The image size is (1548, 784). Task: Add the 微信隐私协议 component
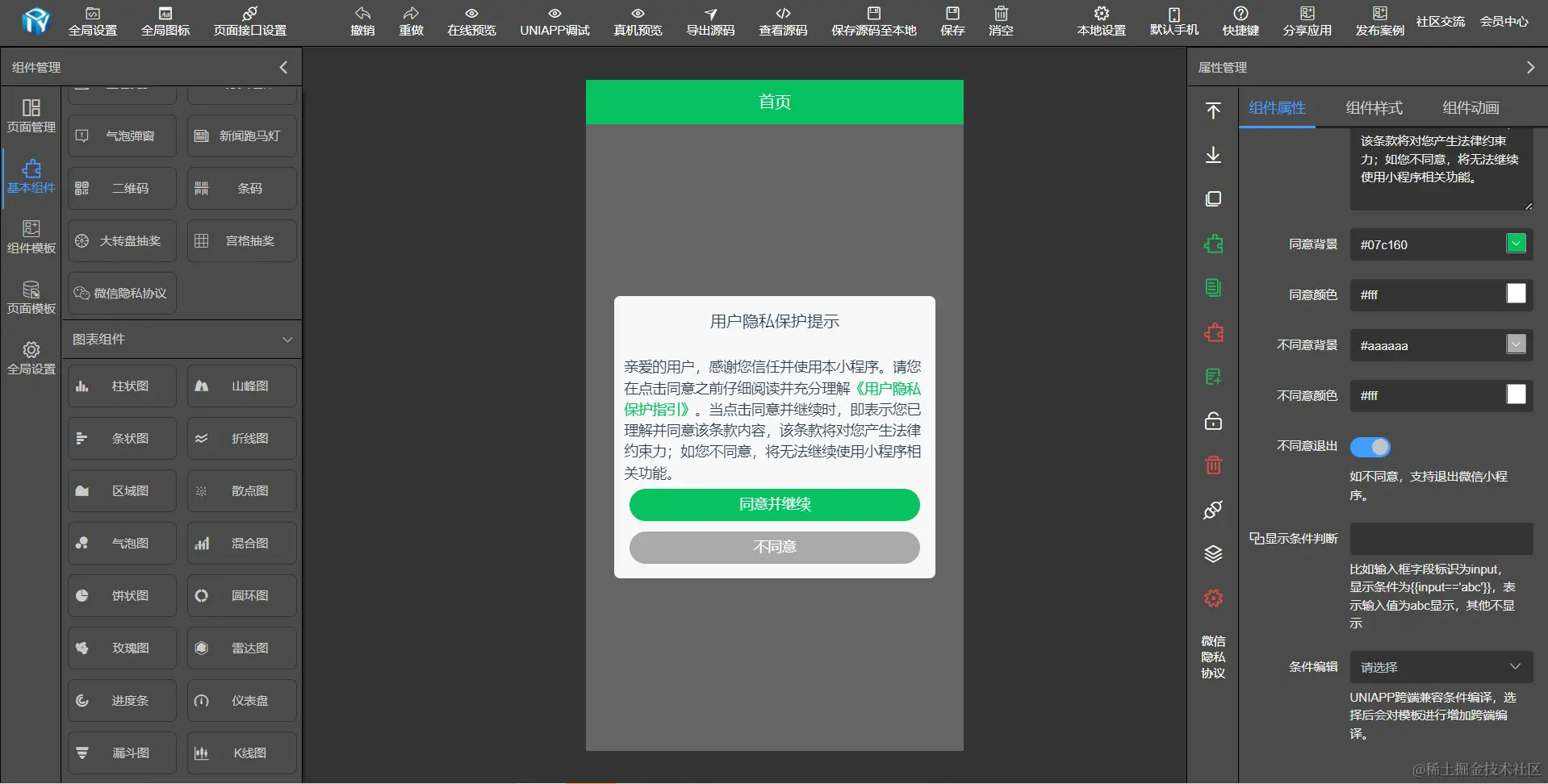pos(122,294)
